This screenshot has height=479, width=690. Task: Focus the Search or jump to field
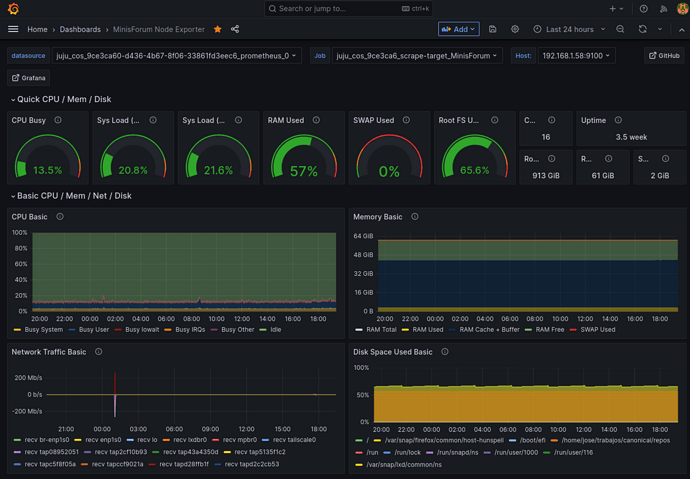pos(349,8)
